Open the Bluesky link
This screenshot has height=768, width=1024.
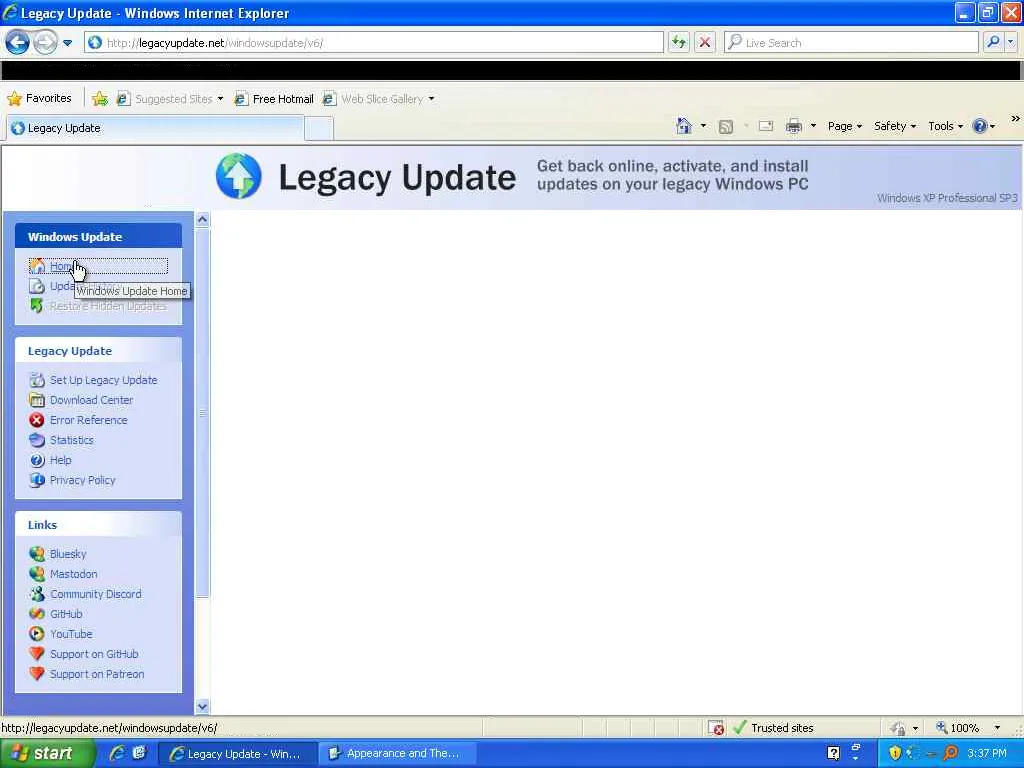click(x=68, y=554)
